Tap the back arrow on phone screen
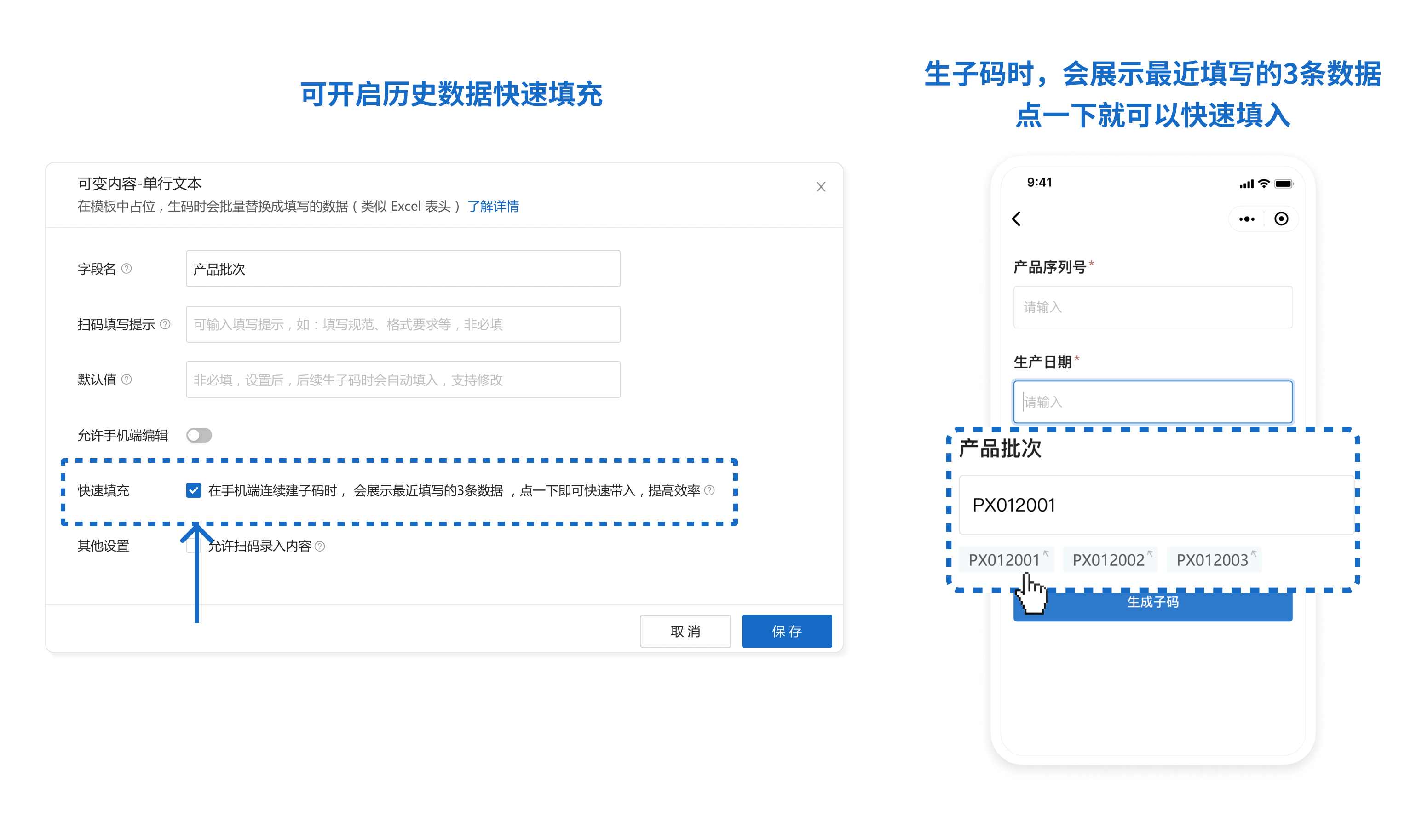1416x840 pixels. point(1016,219)
